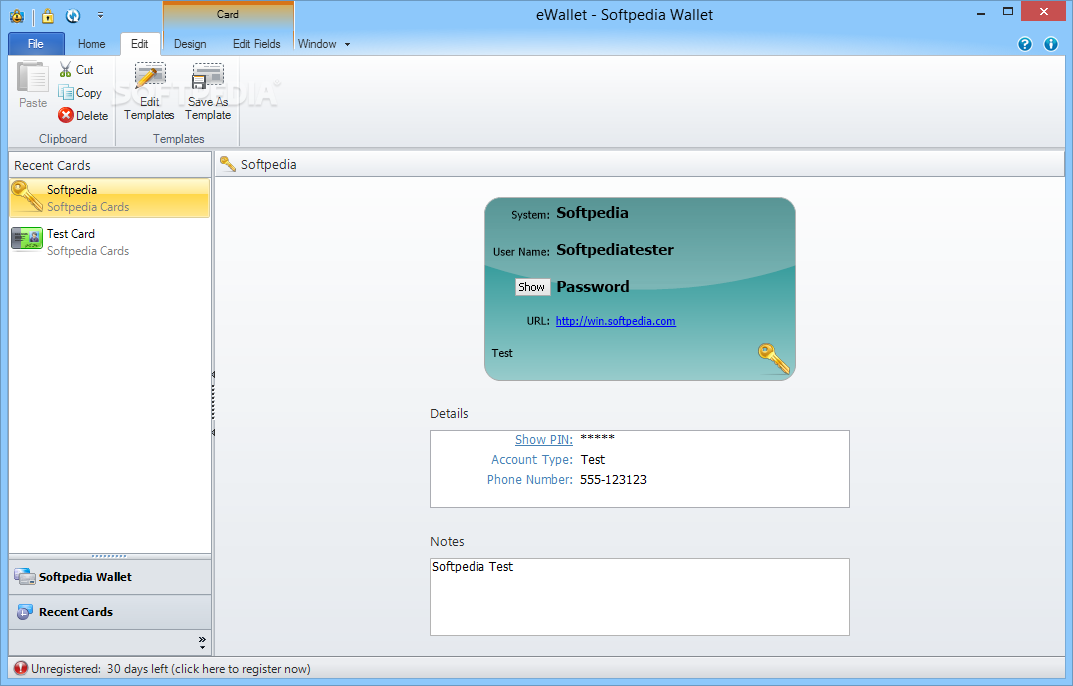Click the Softpedia Wallet navigation button
1073x686 pixels.
point(109,577)
